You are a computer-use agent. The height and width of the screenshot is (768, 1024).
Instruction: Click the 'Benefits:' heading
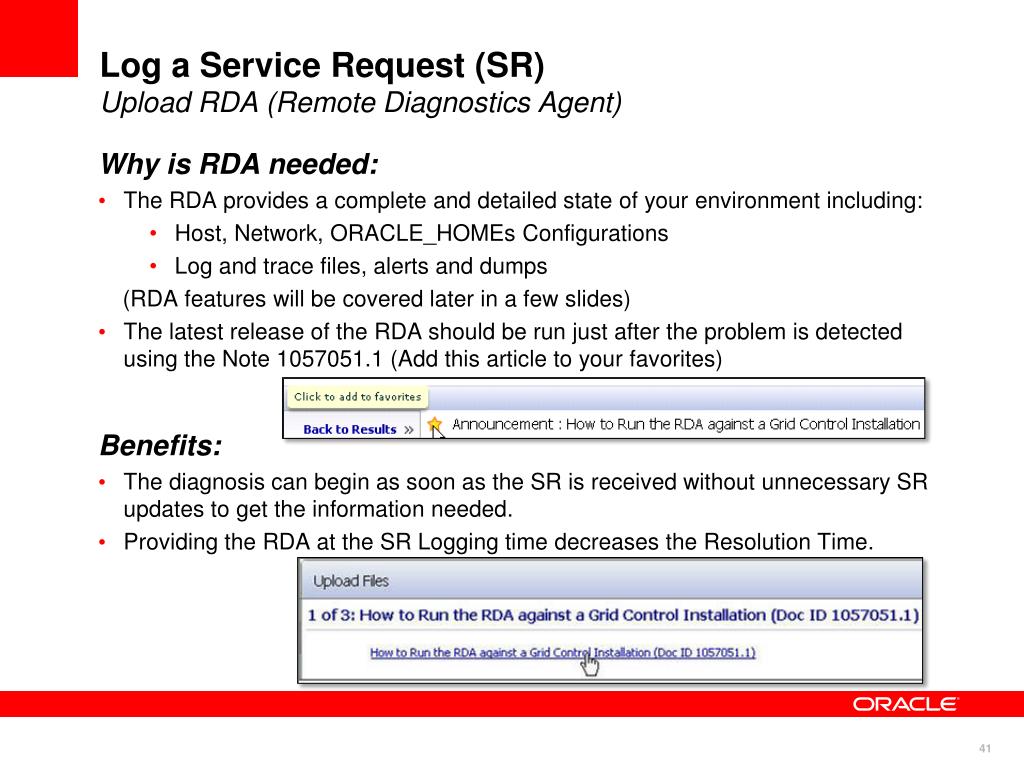click(161, 445)
